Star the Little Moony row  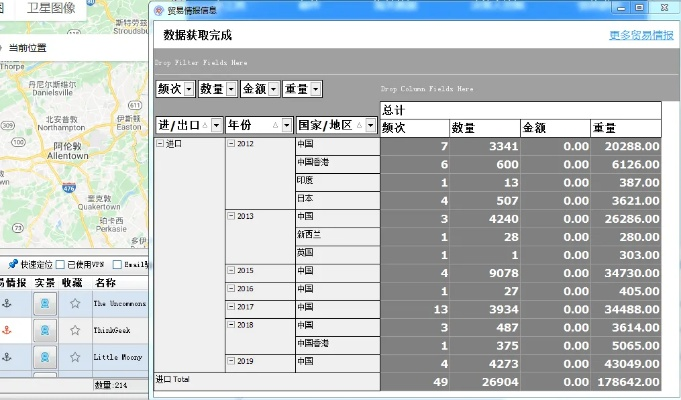point(75,358)
